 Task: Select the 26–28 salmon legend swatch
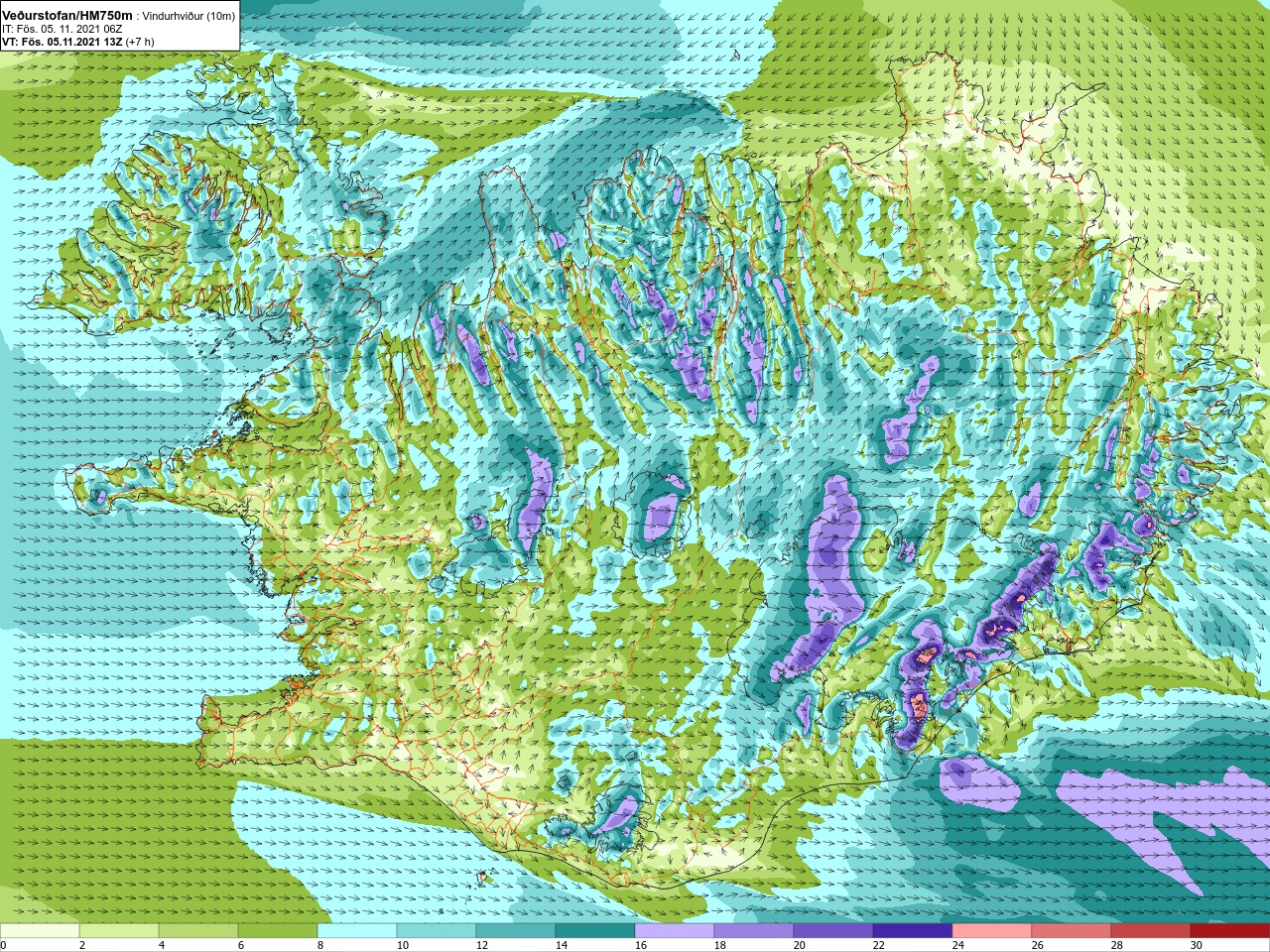click(1072, 931)
